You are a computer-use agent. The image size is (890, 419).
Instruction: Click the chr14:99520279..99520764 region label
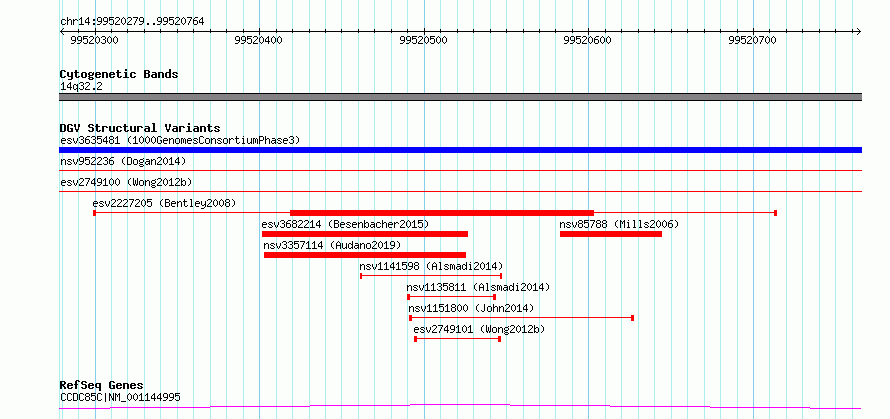click(x=132, y=22)
